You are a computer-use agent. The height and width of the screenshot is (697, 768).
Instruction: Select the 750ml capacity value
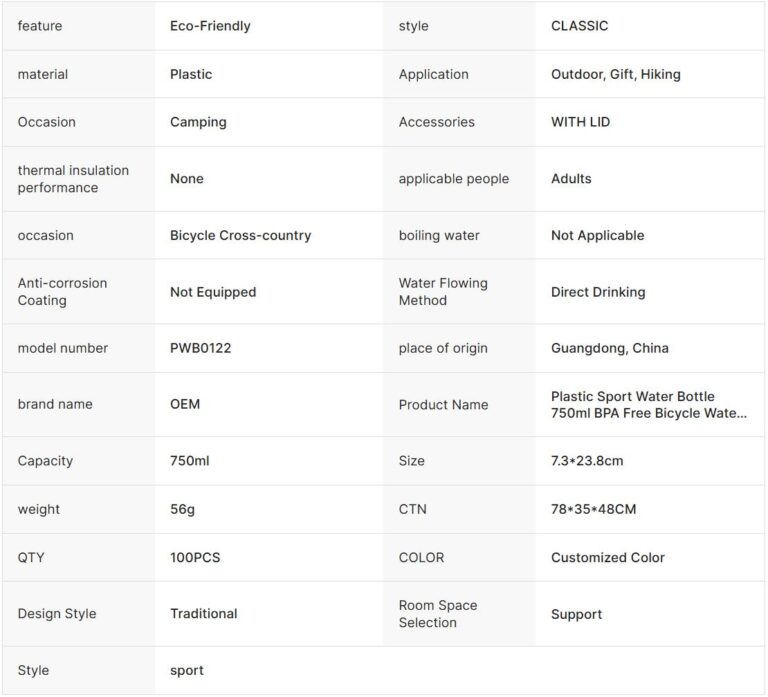[190, 461]
